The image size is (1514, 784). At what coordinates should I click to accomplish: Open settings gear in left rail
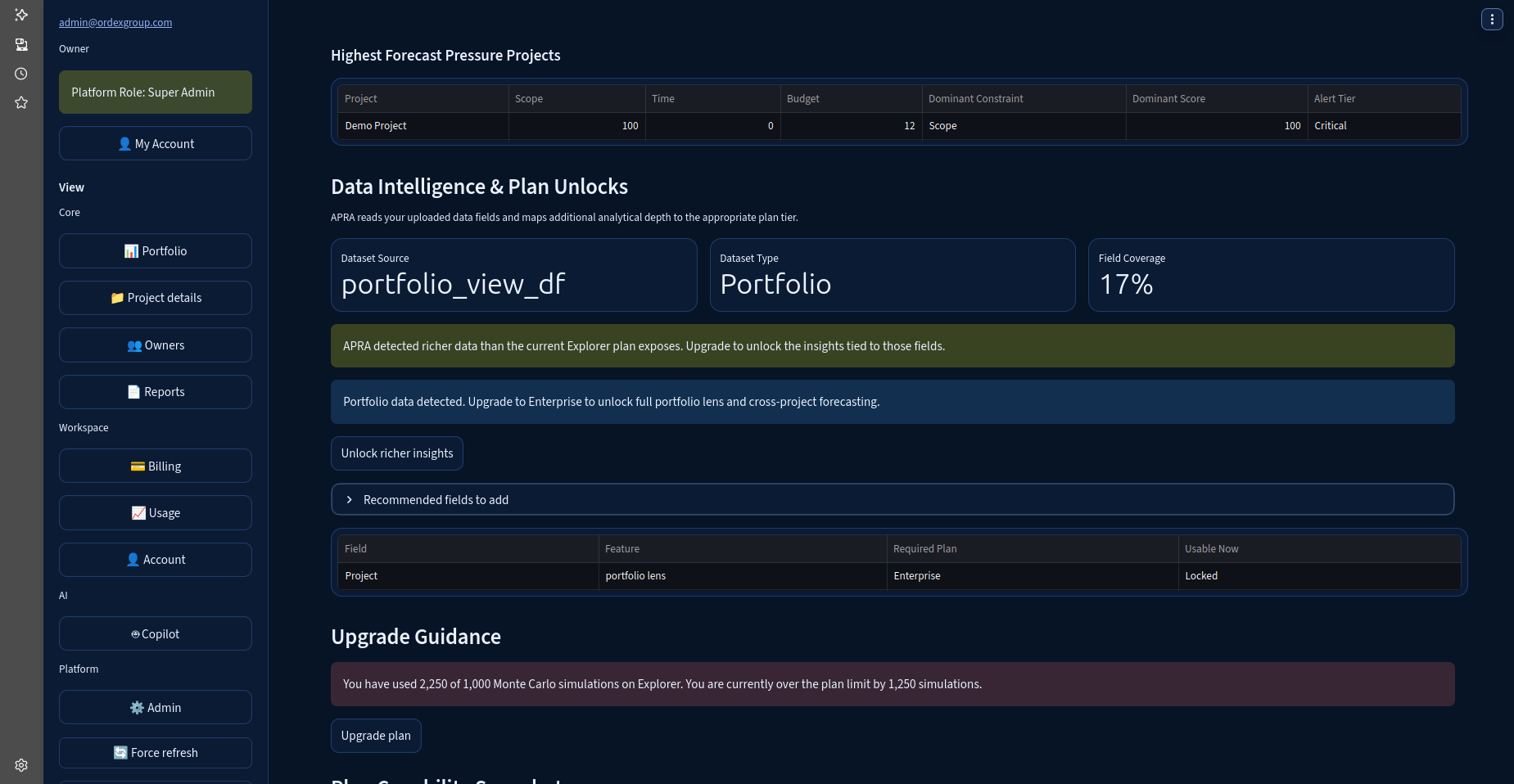21,765
